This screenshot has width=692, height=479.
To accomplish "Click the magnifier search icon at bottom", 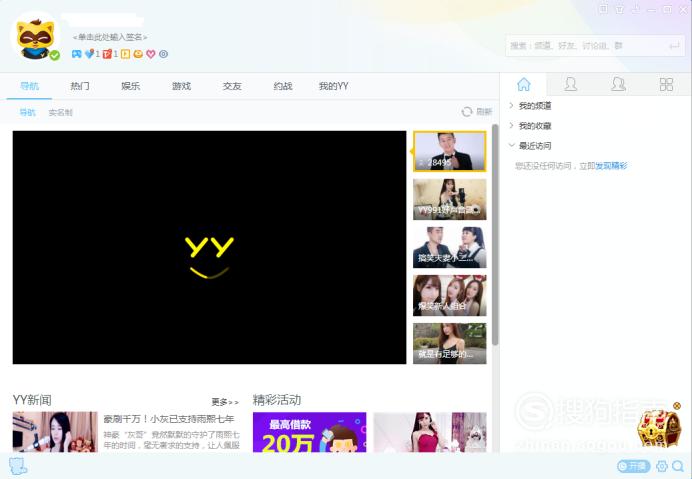I will (678, 466).
